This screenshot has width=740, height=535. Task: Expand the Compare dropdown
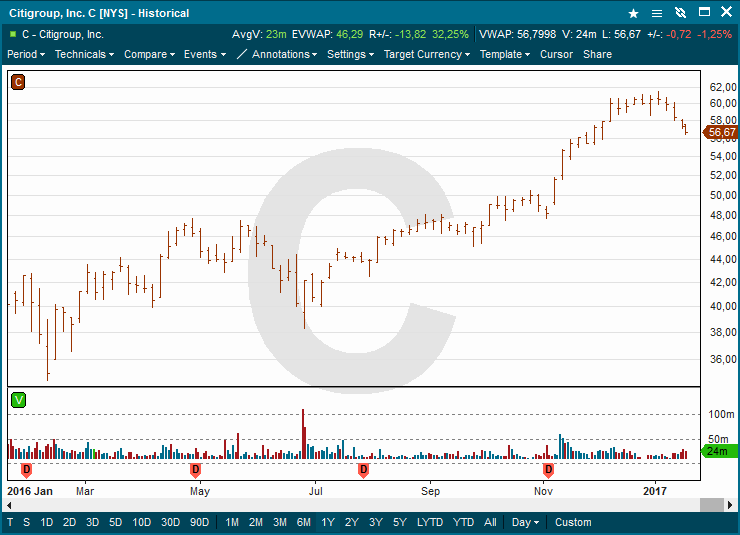click(149, 54)
